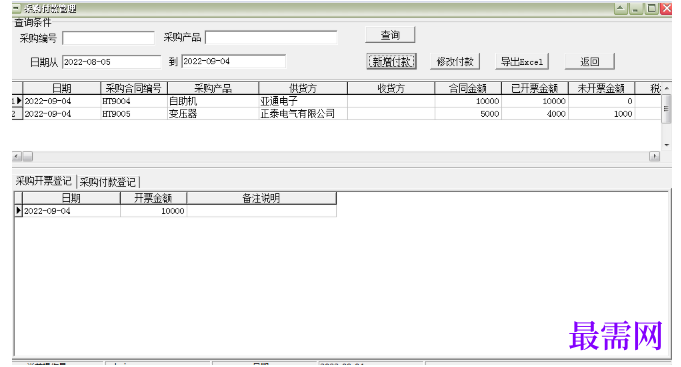681x367 pixels.
Task: Minimize the 采购付款管理 window
Action: coord(635,8)
